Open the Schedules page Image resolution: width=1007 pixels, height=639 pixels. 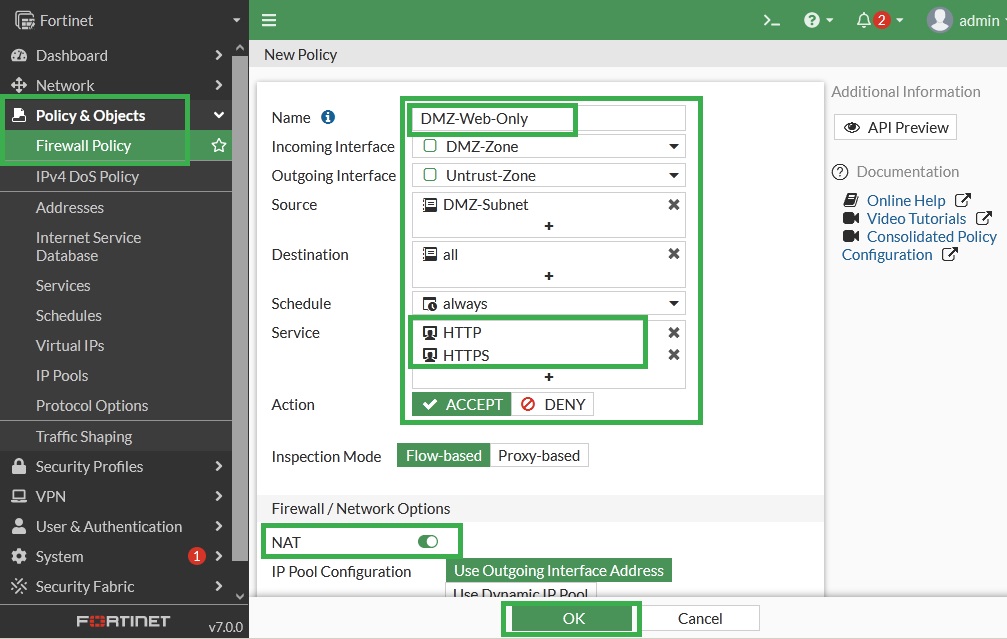pos(69,315)
